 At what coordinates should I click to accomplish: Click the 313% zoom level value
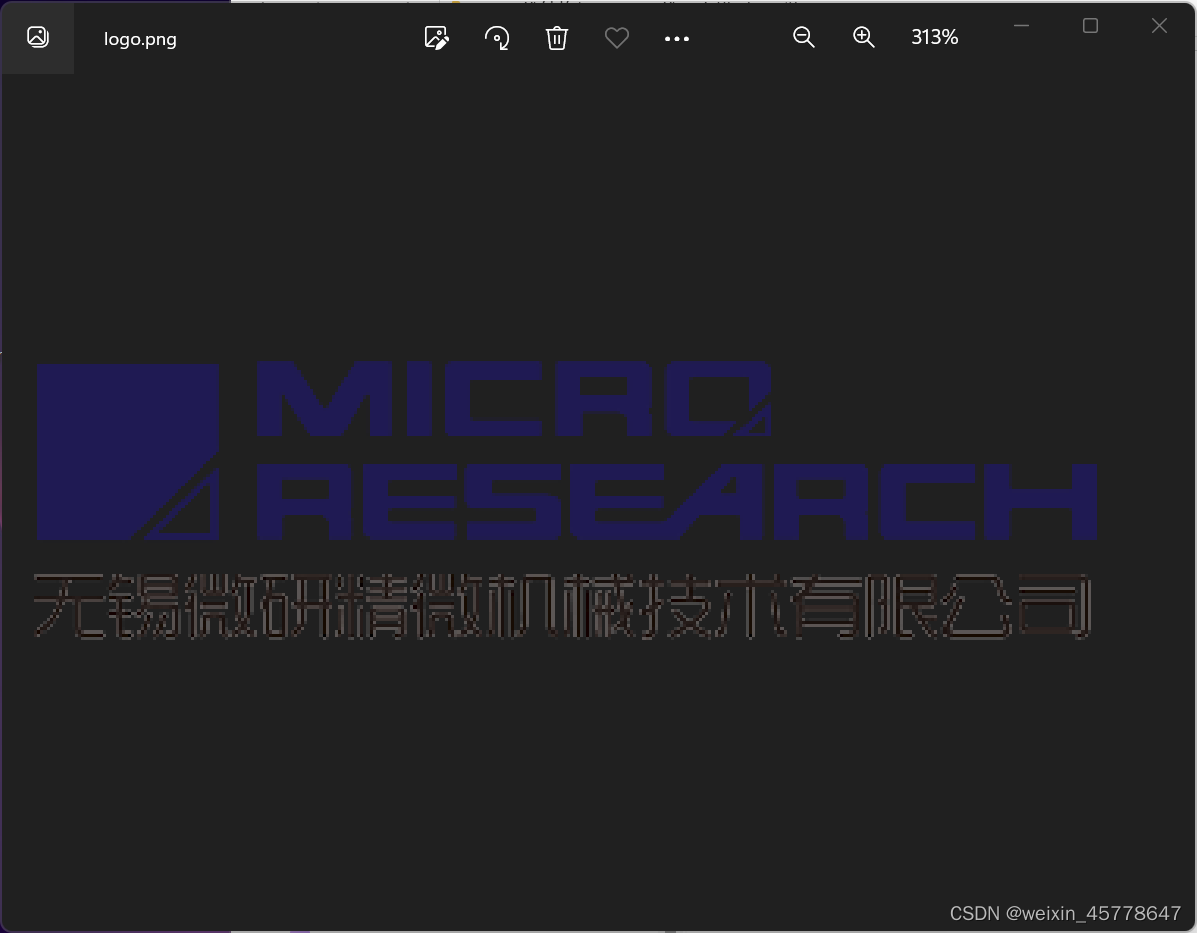(x=934, y=37)
